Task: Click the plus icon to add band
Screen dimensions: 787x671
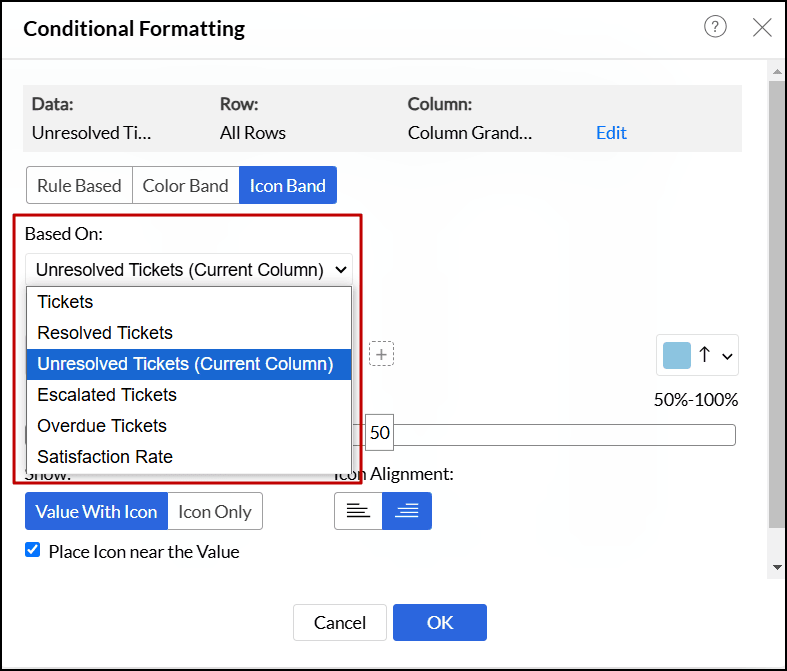Action: (x=381, y=353)
